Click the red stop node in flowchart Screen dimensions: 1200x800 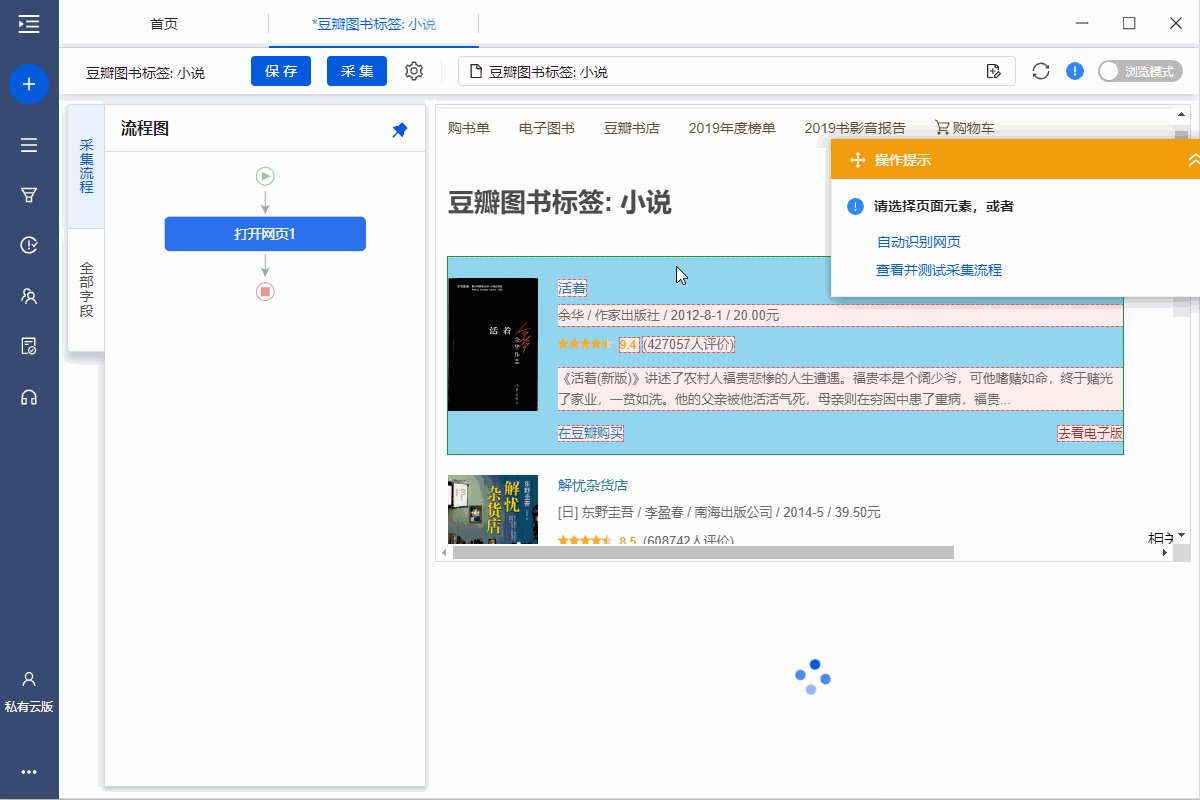[x=265, y=291]
